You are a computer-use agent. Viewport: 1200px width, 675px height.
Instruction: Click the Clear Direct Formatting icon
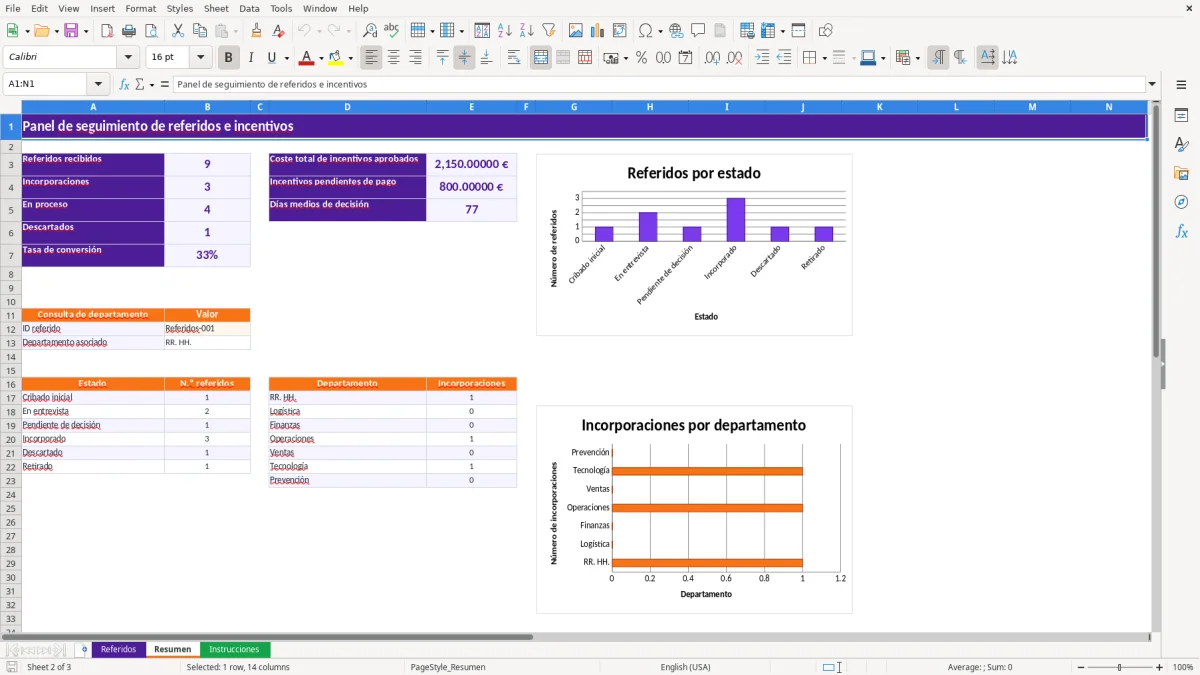(277, 31)
